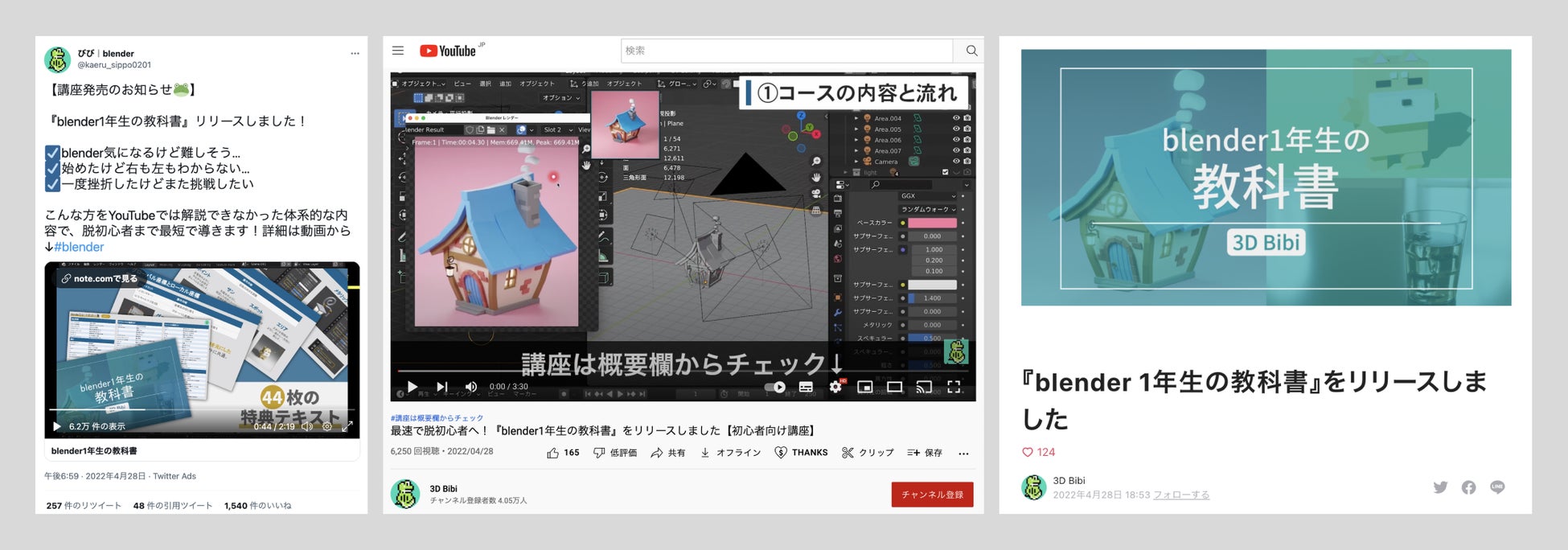Expand tweet video to fullscreen

(347, 426)
